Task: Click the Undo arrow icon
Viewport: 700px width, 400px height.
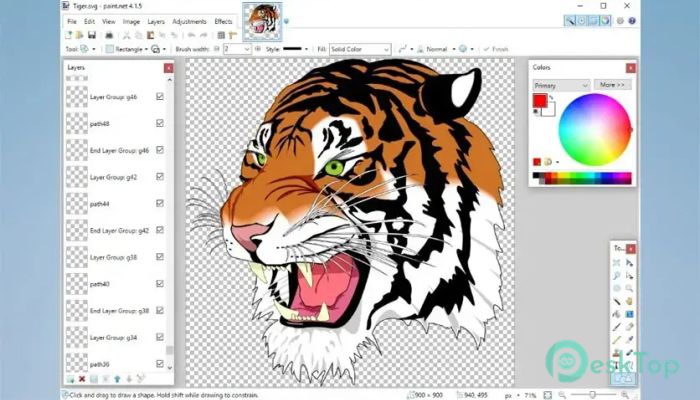Action: [x=191, y=35]
